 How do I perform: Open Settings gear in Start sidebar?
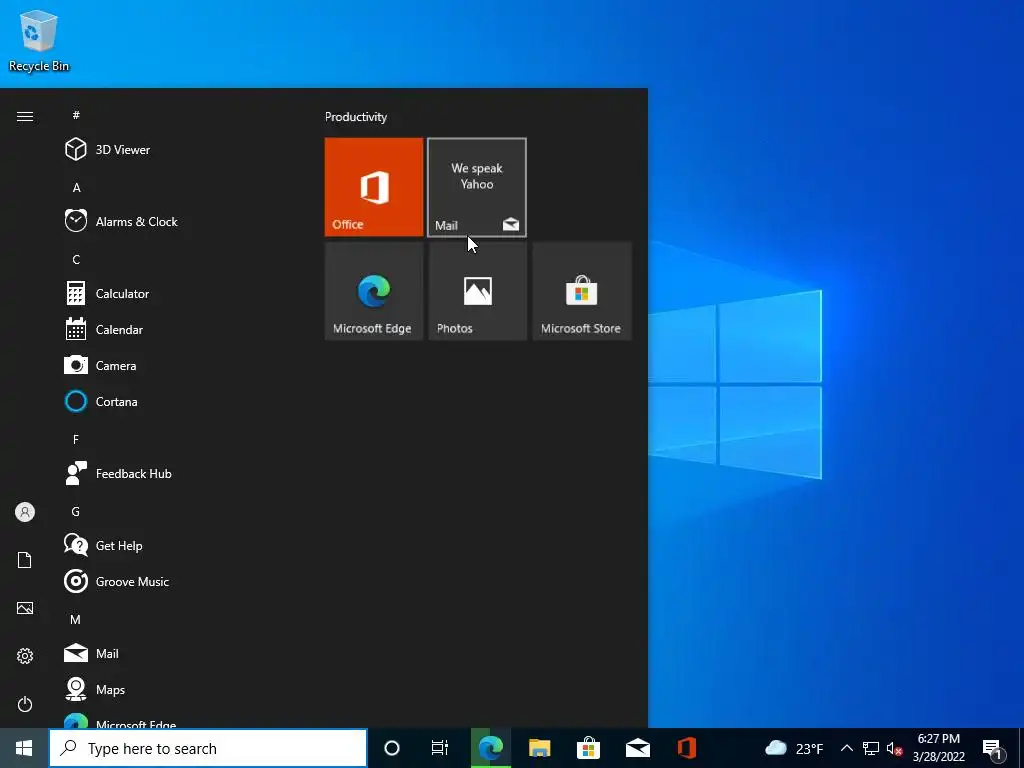tap(25, 656)
